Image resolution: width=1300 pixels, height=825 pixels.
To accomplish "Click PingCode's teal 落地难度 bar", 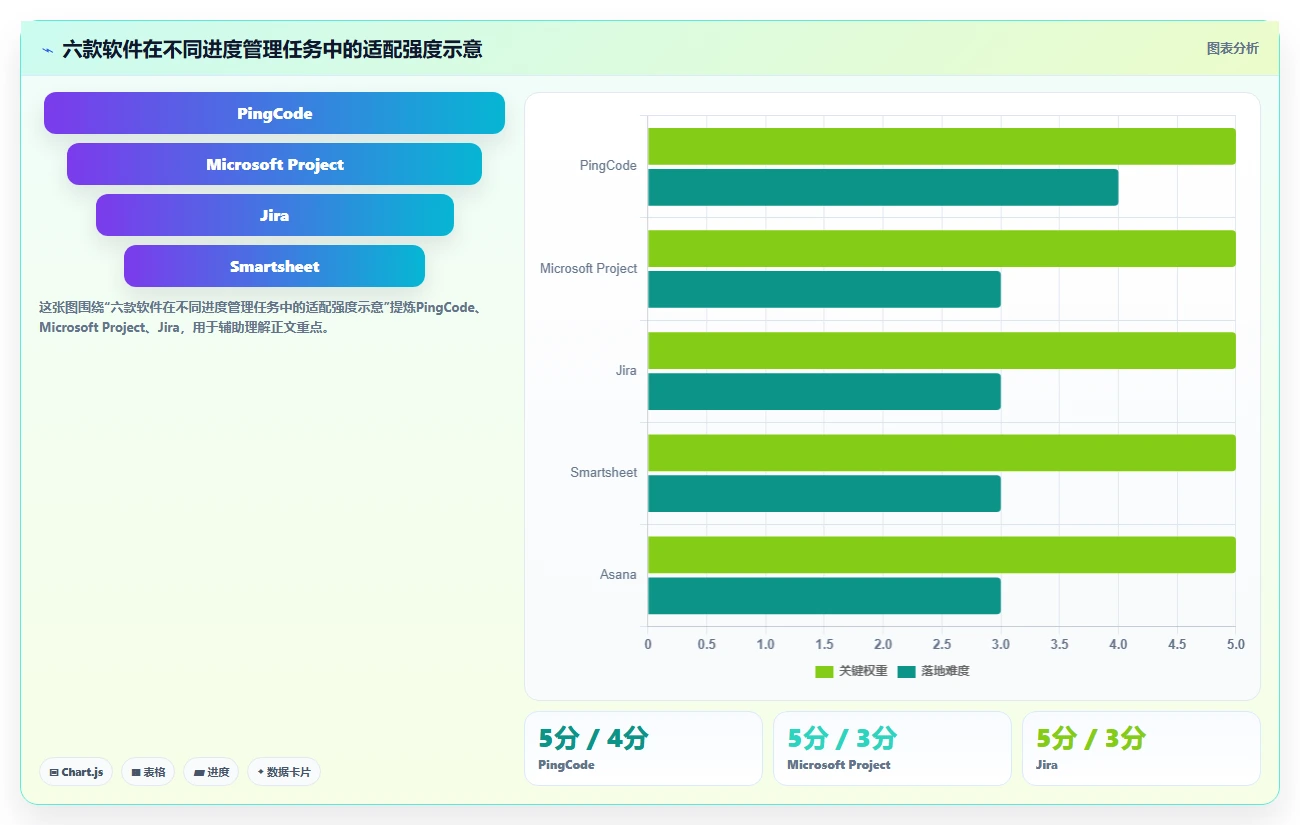I will (x=883, y=187).
